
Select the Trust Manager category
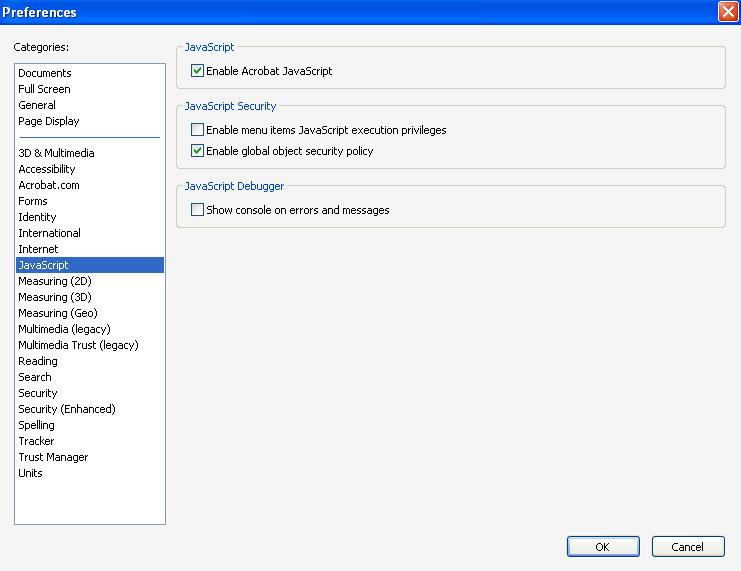click(53, 457)
